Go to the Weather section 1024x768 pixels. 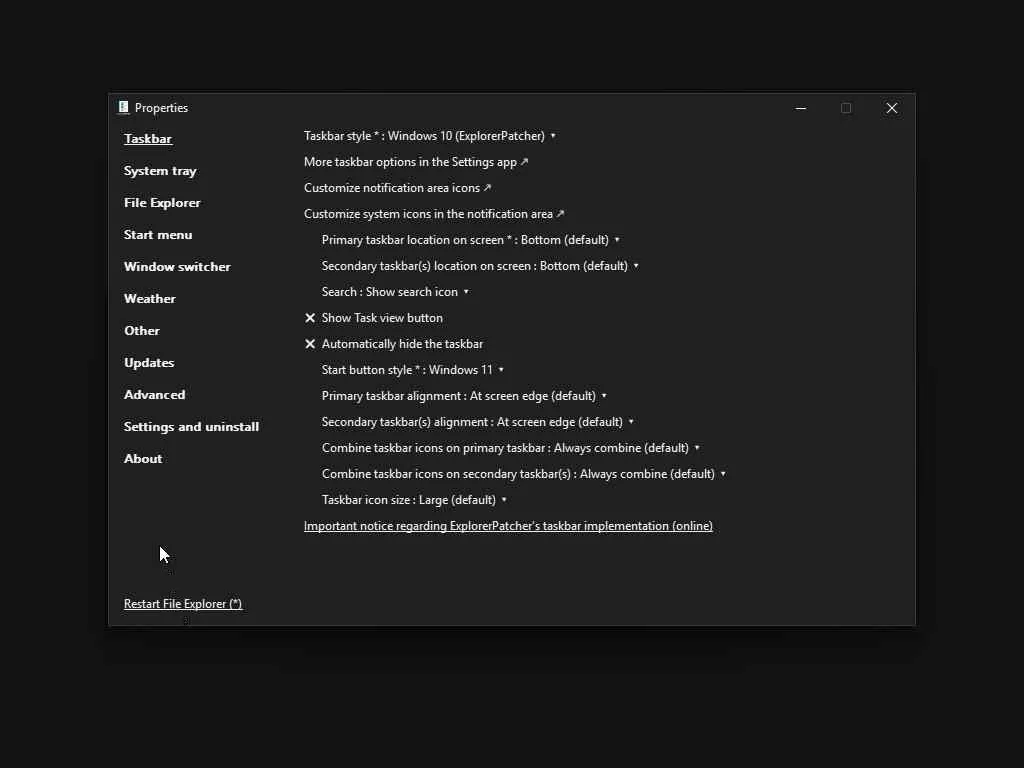150,298
